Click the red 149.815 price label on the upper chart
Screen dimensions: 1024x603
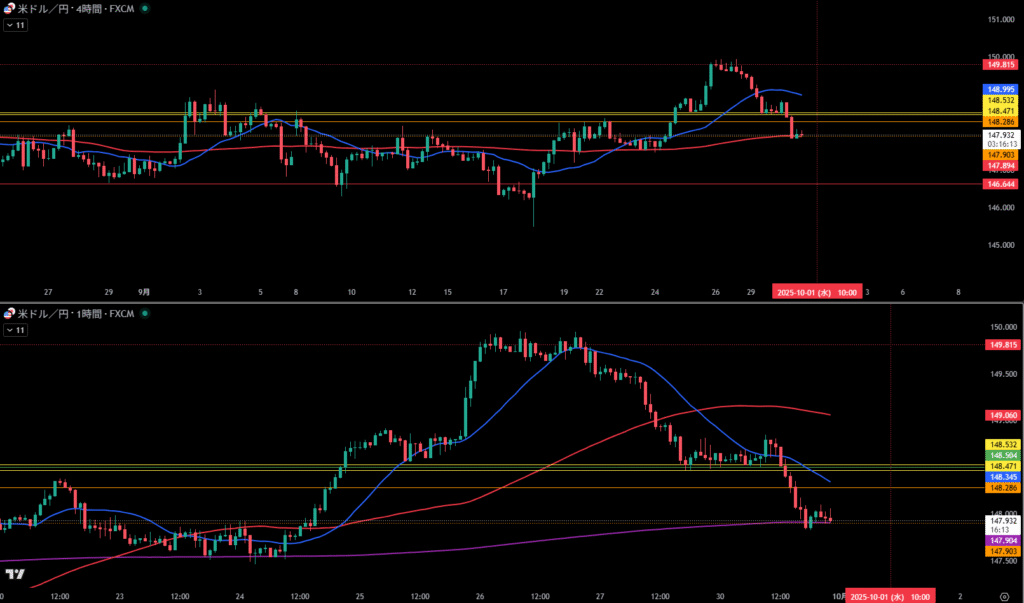[x=1001, y=64]
